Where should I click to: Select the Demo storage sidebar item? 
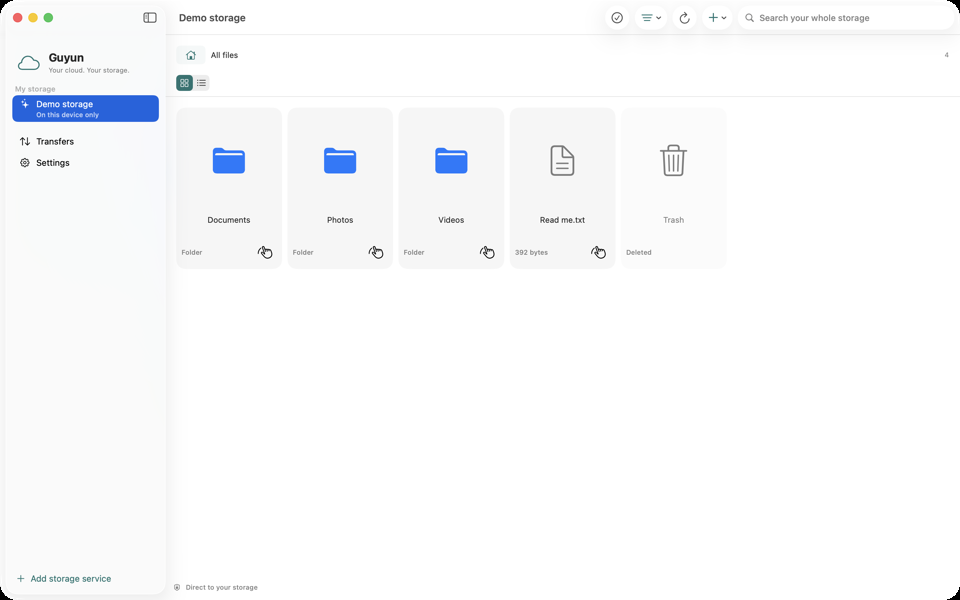coord(86,108)
